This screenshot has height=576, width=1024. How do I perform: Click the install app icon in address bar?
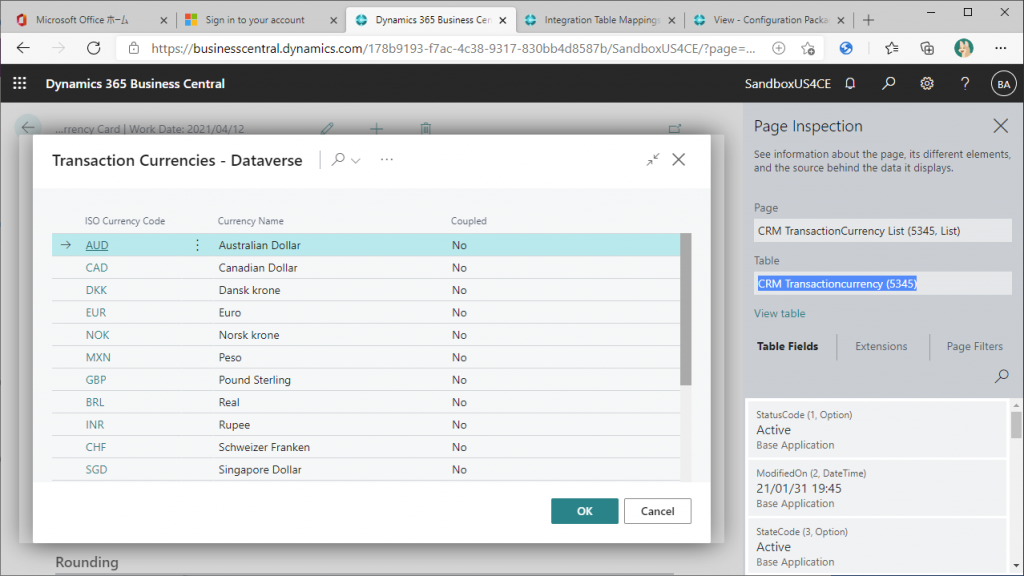778,48
